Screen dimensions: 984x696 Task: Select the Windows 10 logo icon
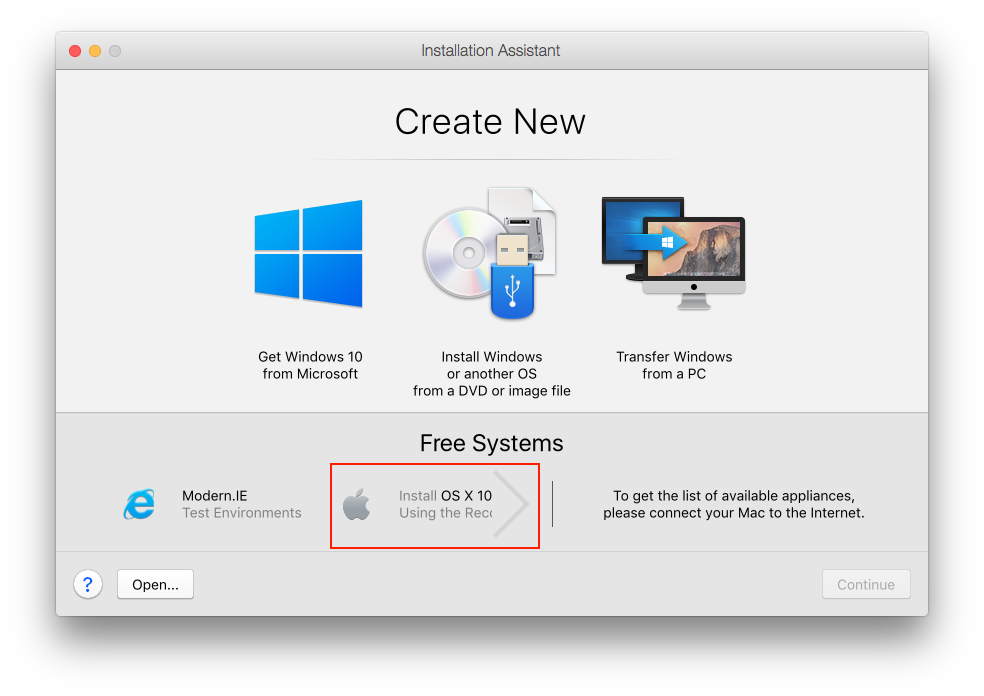(309, 254)
